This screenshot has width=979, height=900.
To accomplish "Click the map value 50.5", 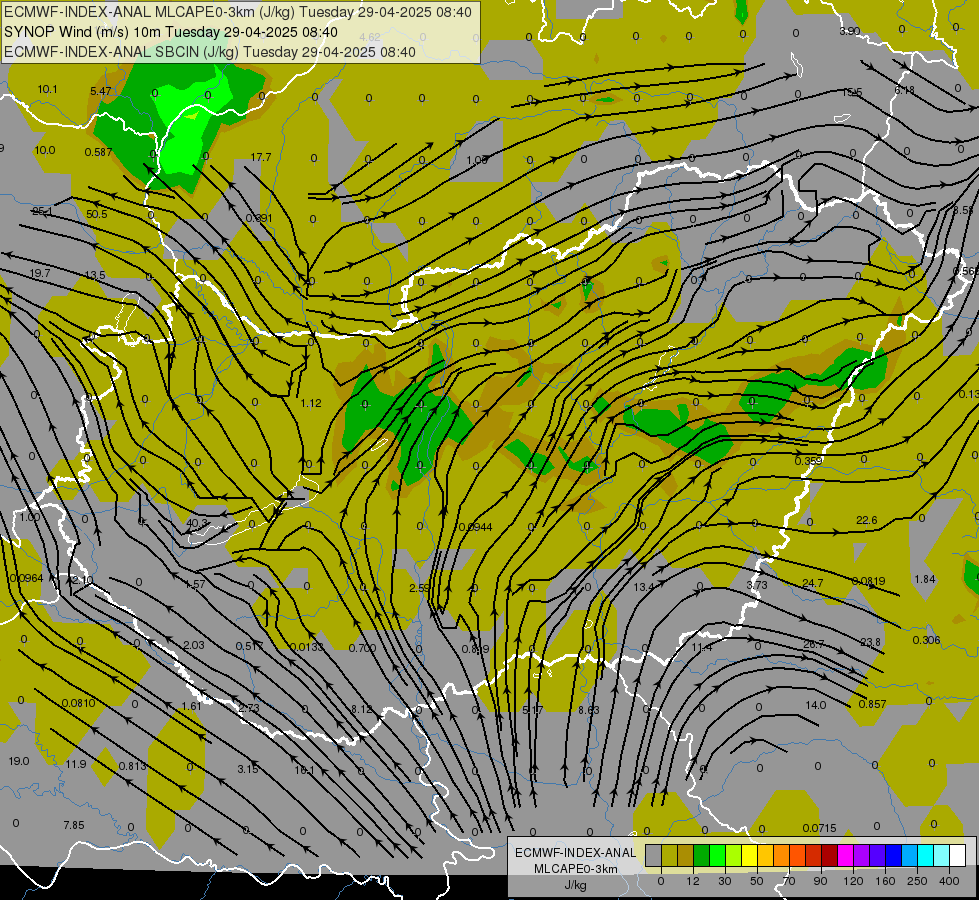I will [97, 214].
